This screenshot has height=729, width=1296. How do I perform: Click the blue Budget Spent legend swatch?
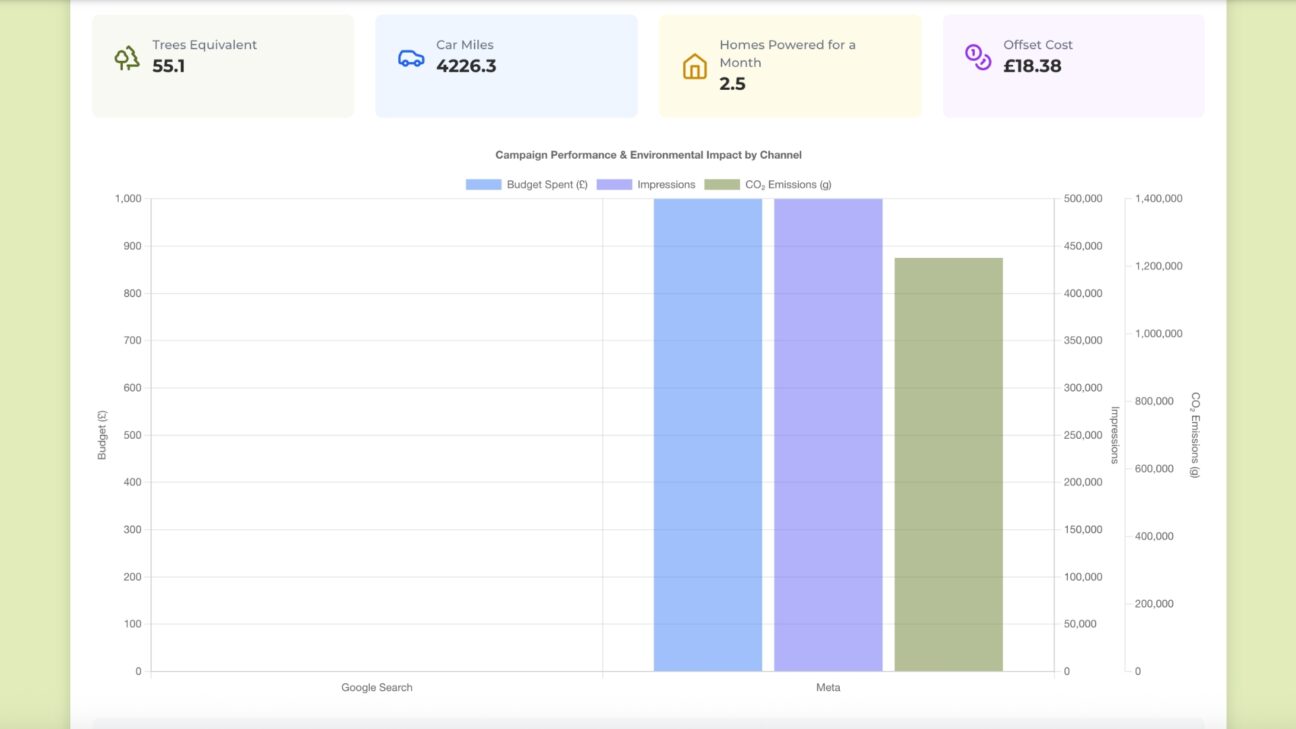[483, 185]
